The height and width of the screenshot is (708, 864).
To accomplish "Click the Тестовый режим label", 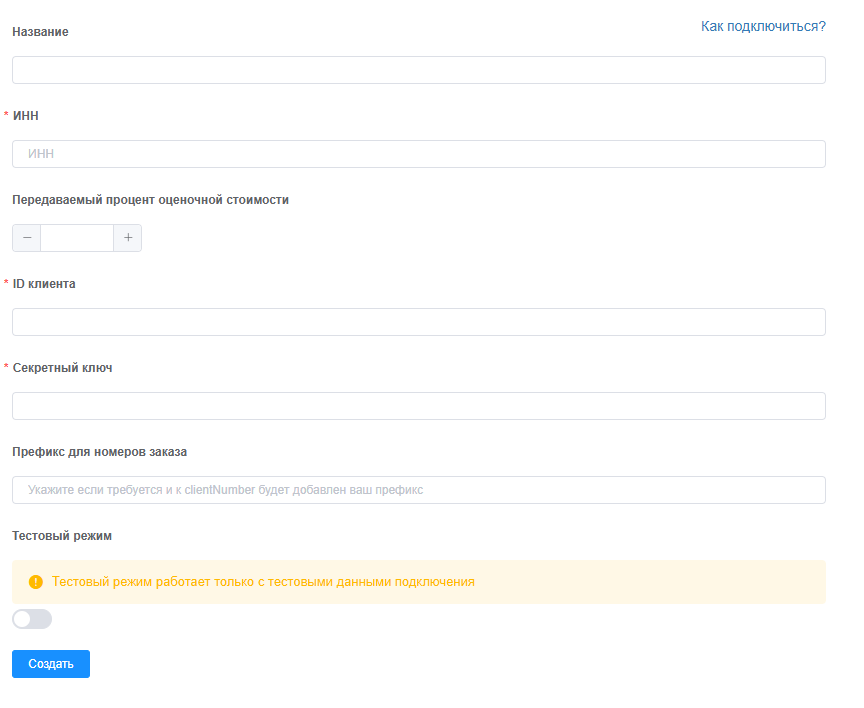I will pos(62,536).
